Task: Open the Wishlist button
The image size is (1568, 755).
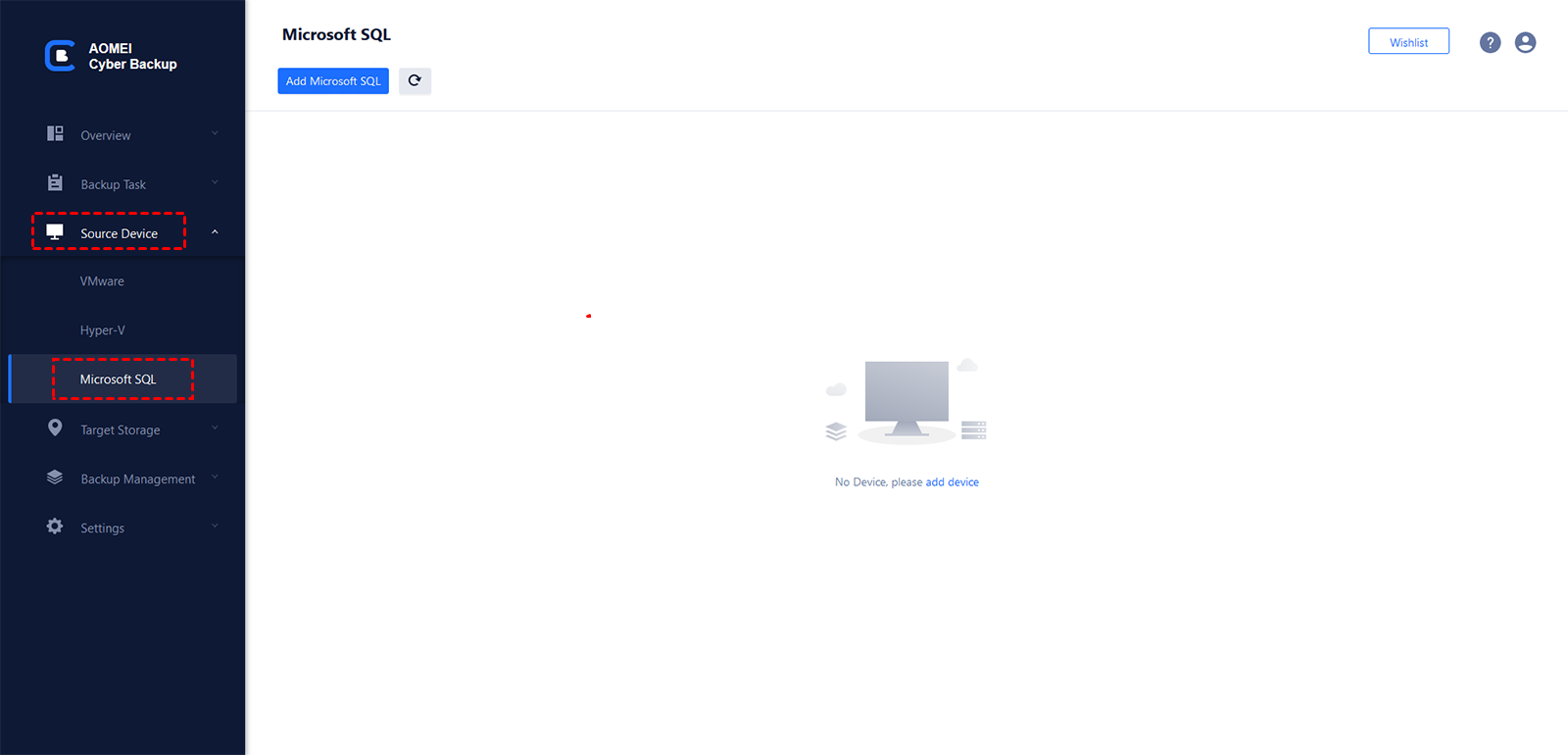Action: pyautogui.click(x=1408, y=41)
